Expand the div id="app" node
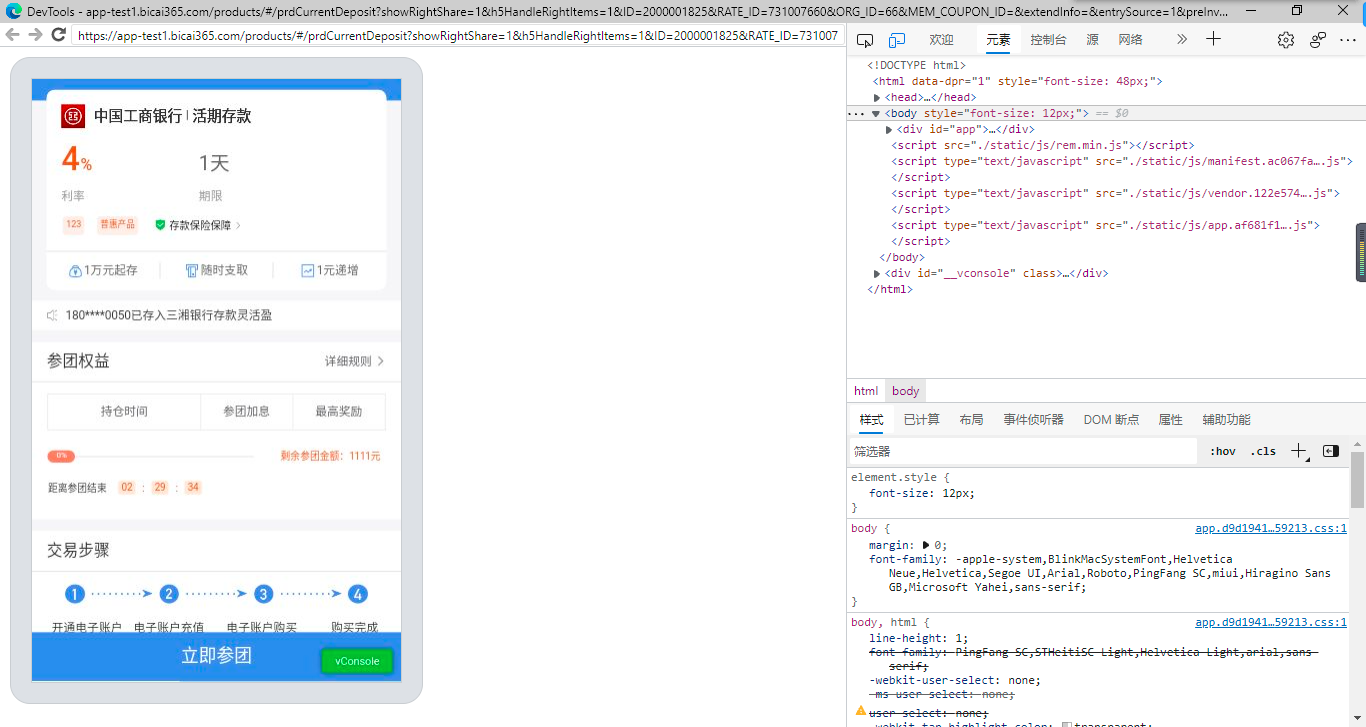Viewport: 1366px width, 727px height. tap(889, 130)
